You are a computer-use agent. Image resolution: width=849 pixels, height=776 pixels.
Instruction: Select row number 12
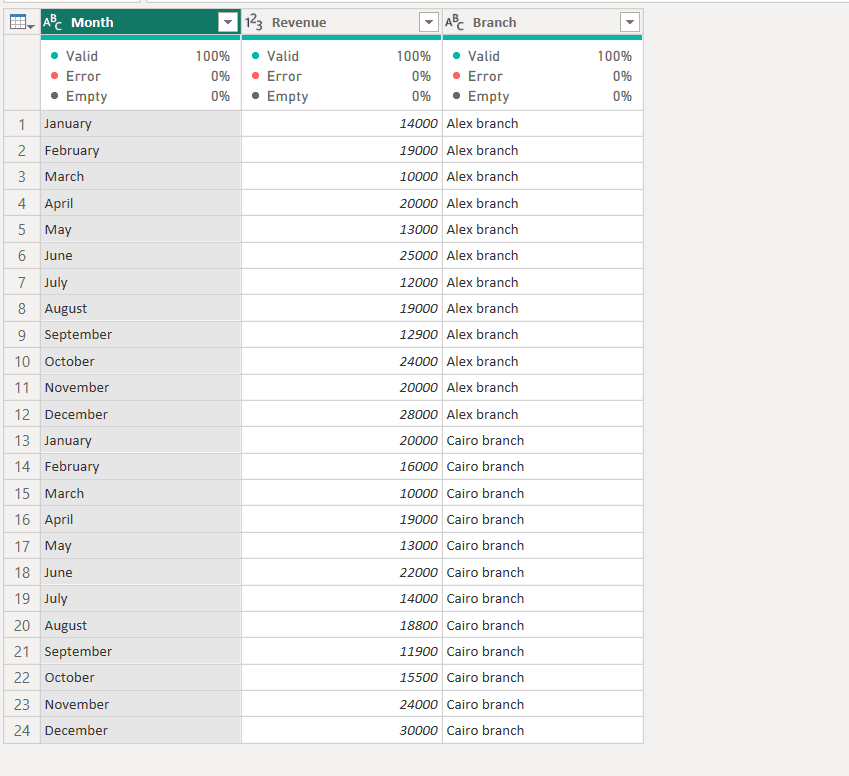point(22,414)
